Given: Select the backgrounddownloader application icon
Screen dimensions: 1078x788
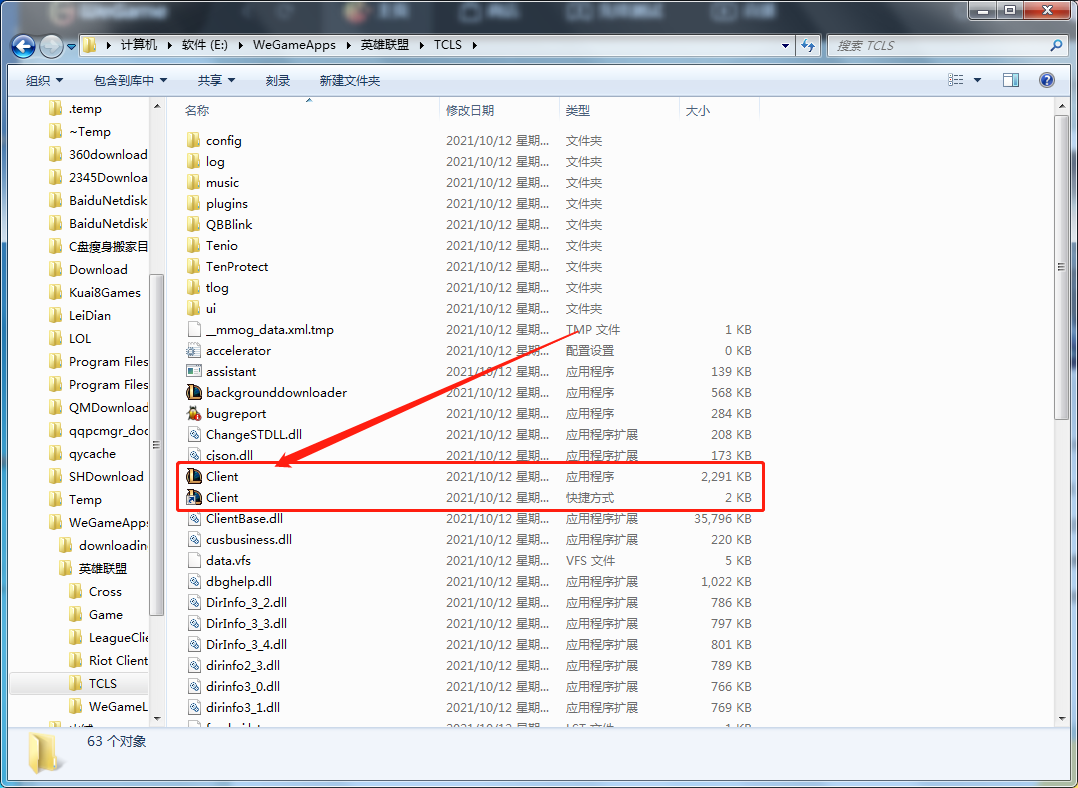Looking at the screenshot, I should coord(194,393).
